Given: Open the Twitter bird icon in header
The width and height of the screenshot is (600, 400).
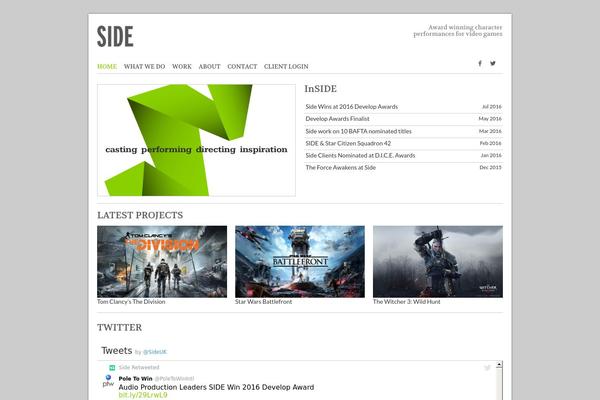Looking at the screenshot, I should point(493,63).
